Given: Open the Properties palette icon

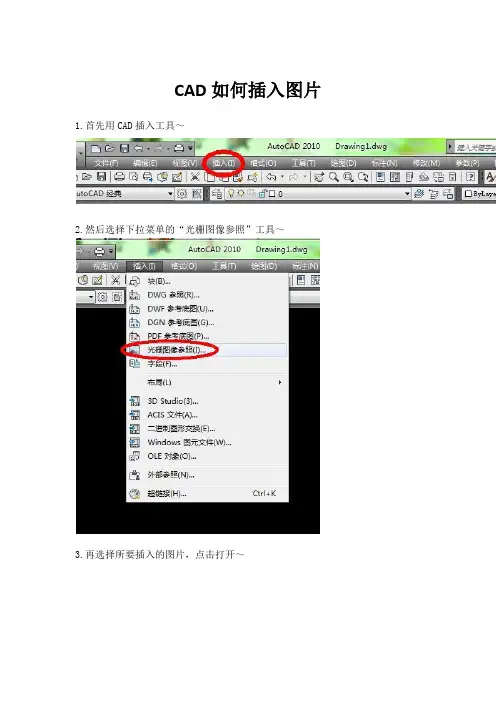Looking at the screenshot, I should [380, 177].
